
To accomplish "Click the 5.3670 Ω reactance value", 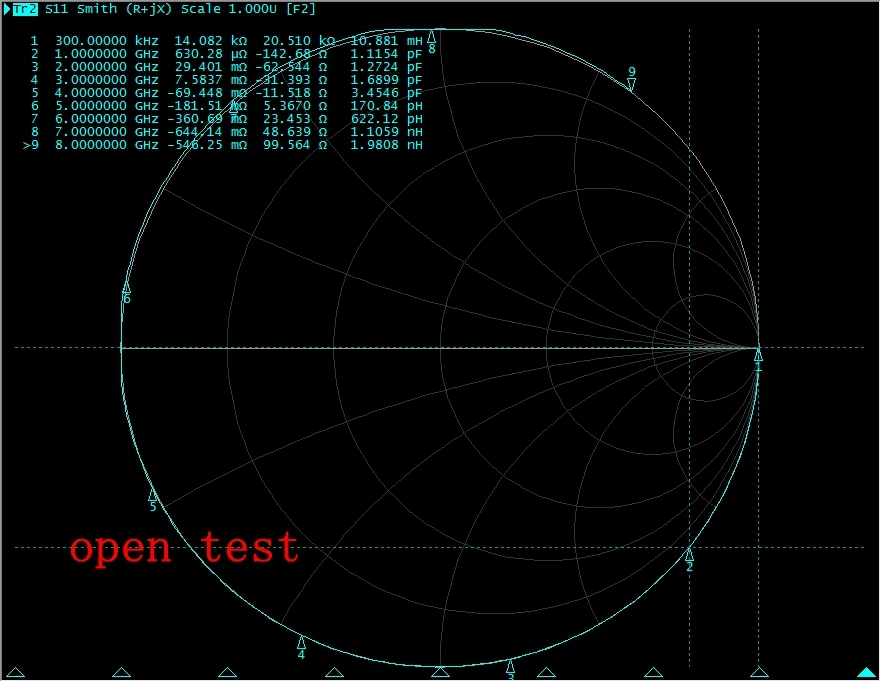I will click(x=295, y=106).
